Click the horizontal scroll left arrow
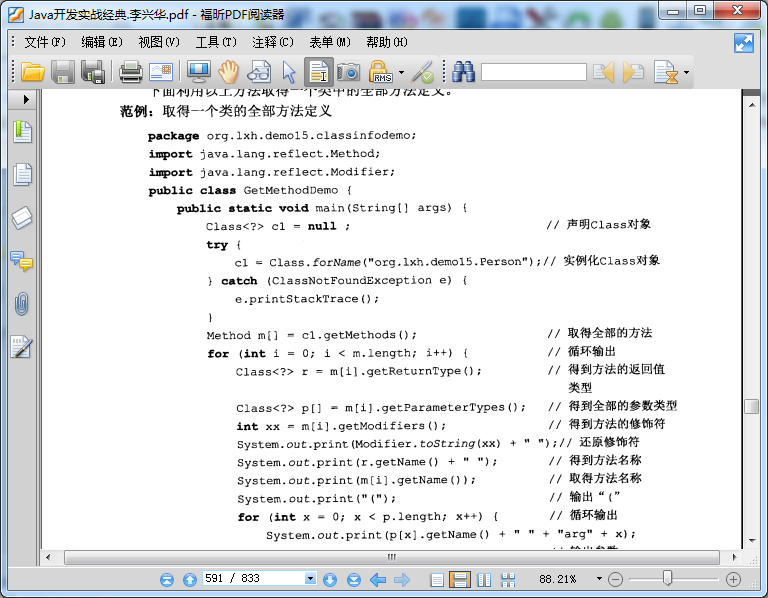Image resolution: width=768 pixels, height=598 pixels. tap(48, 557)
